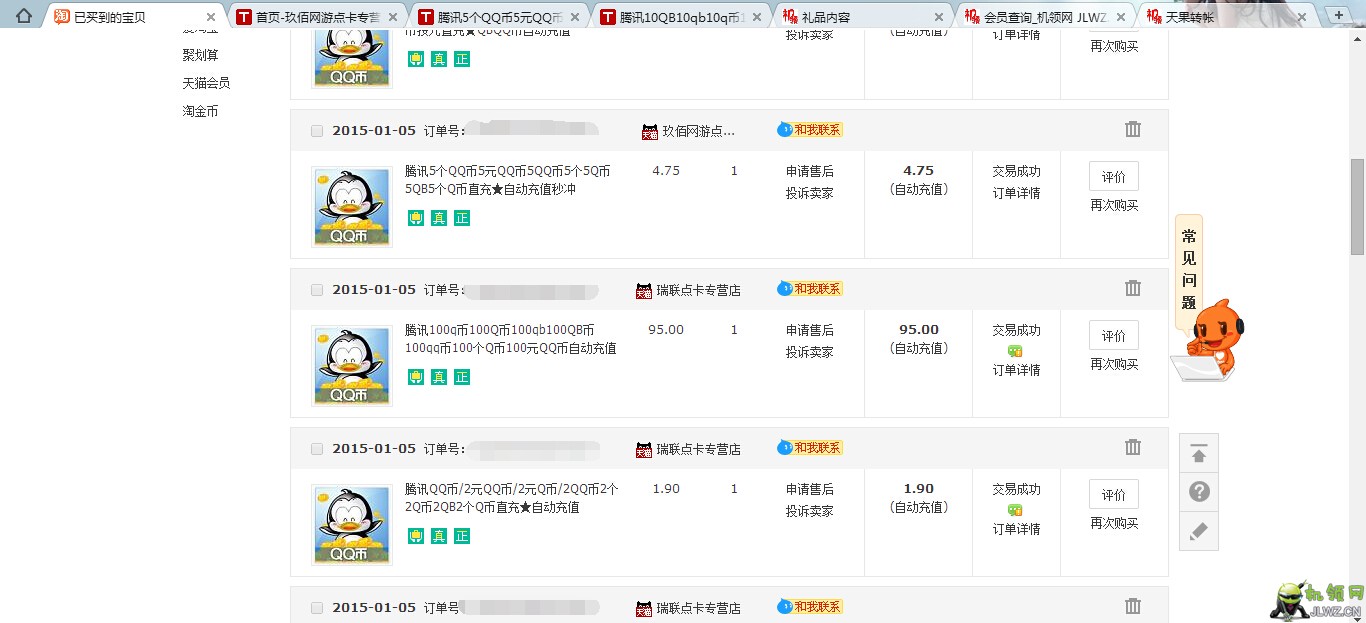Open the 聚划算 sidebar link
The height and width of the screenshot is (623, 1366).
click(200, 55)
